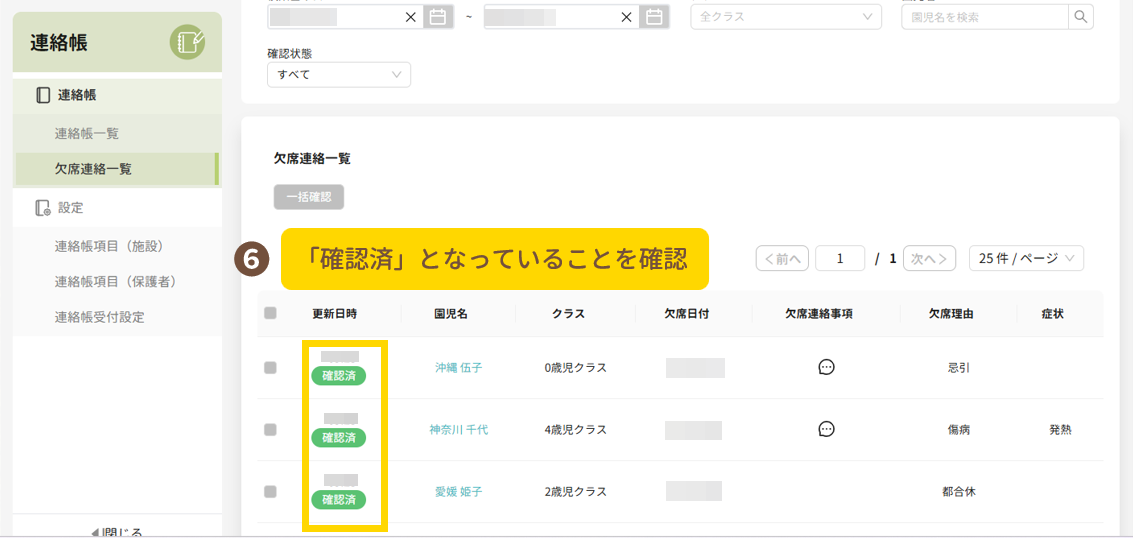
Task: Clear the start date field
Action: [x=411, y=17]
